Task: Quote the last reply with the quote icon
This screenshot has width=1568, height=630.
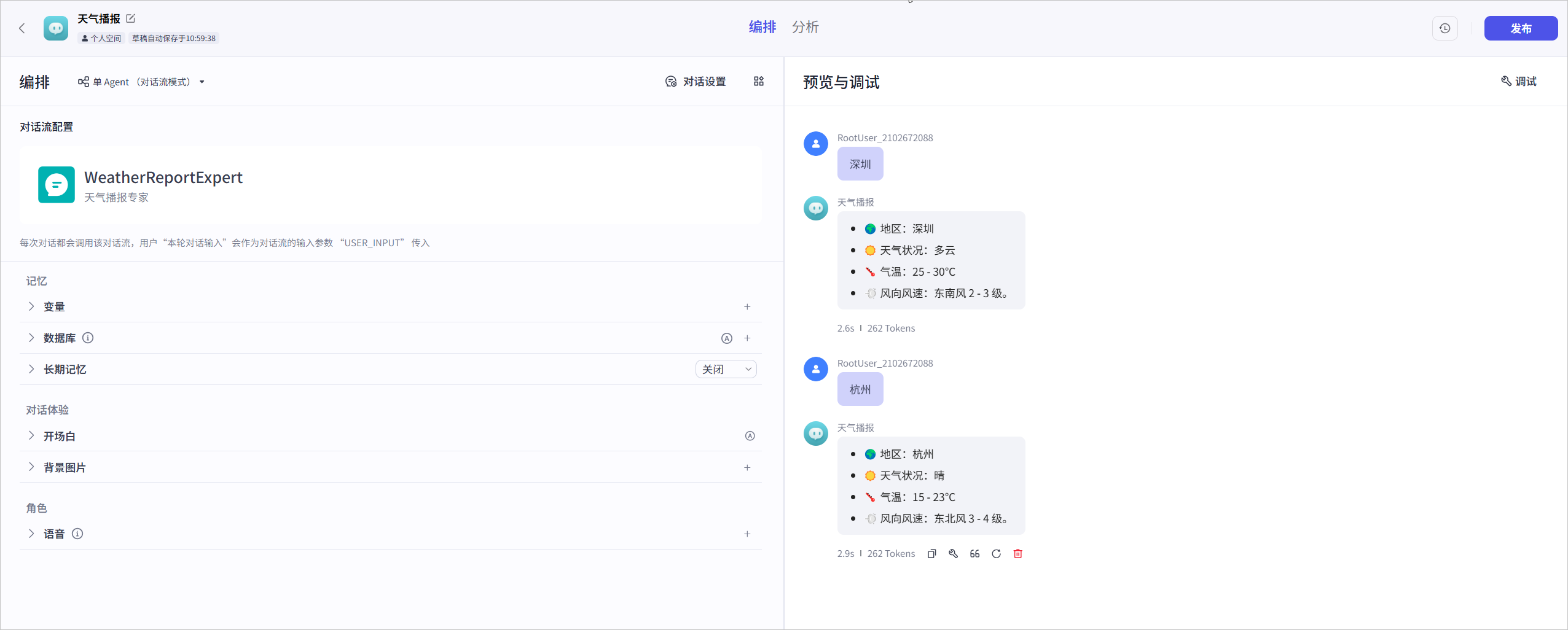Action: [974, 554]
